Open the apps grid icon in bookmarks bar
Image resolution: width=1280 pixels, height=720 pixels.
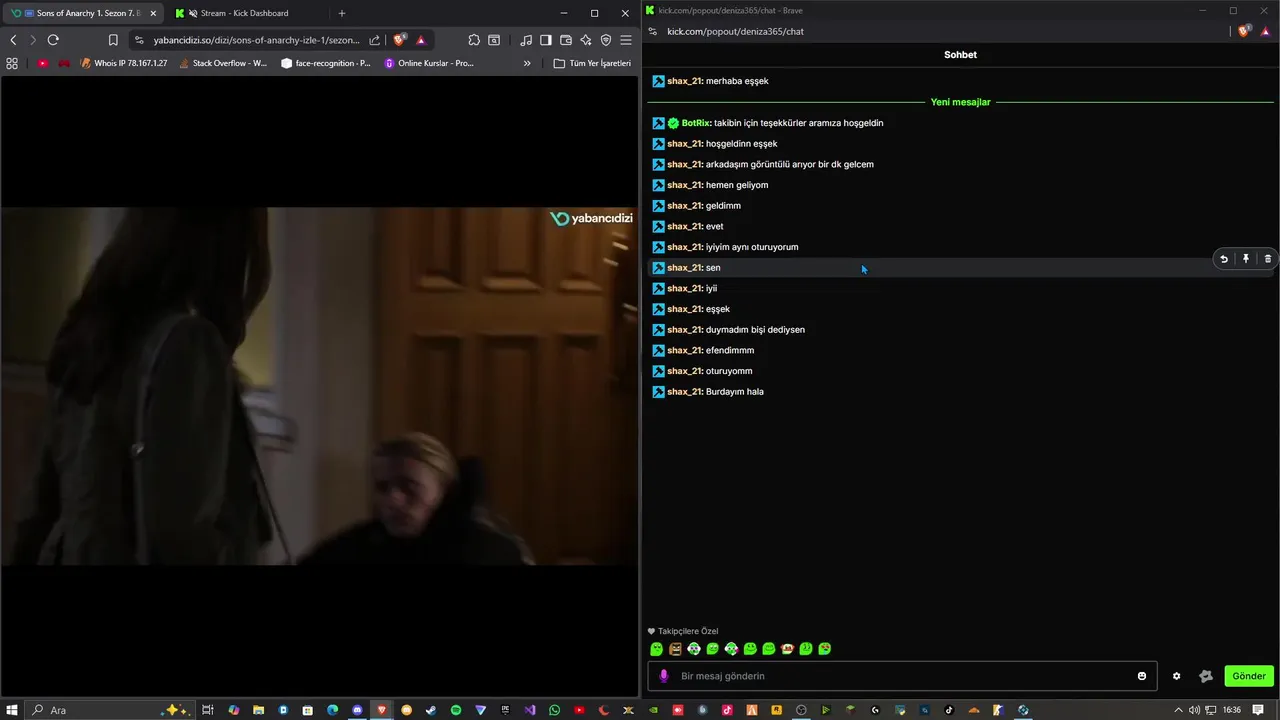tap(12, 63)
